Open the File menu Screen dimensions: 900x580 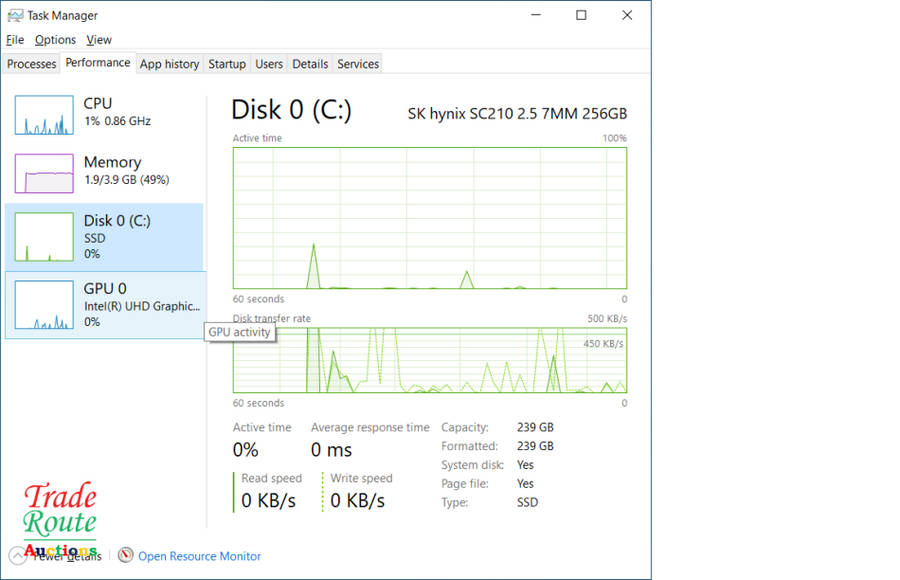tap(15, 40)
